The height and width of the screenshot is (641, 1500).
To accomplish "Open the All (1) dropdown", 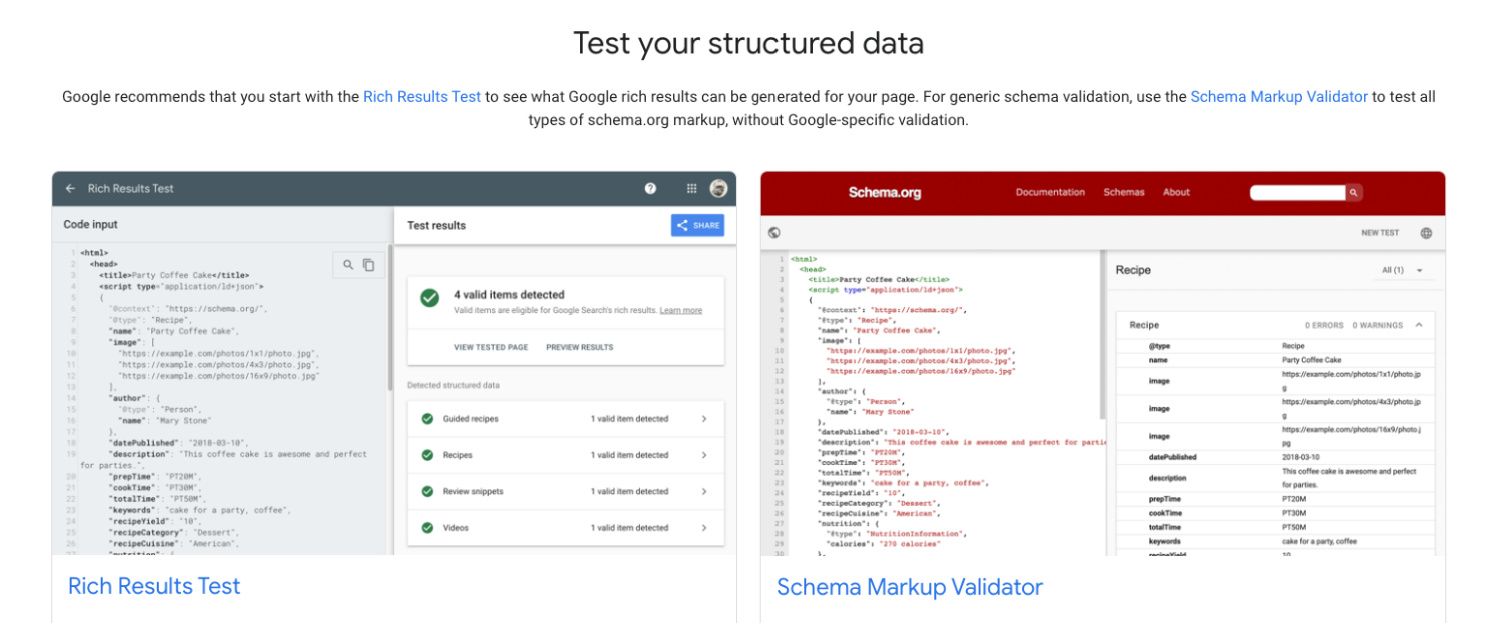I will coord(1402,270).
